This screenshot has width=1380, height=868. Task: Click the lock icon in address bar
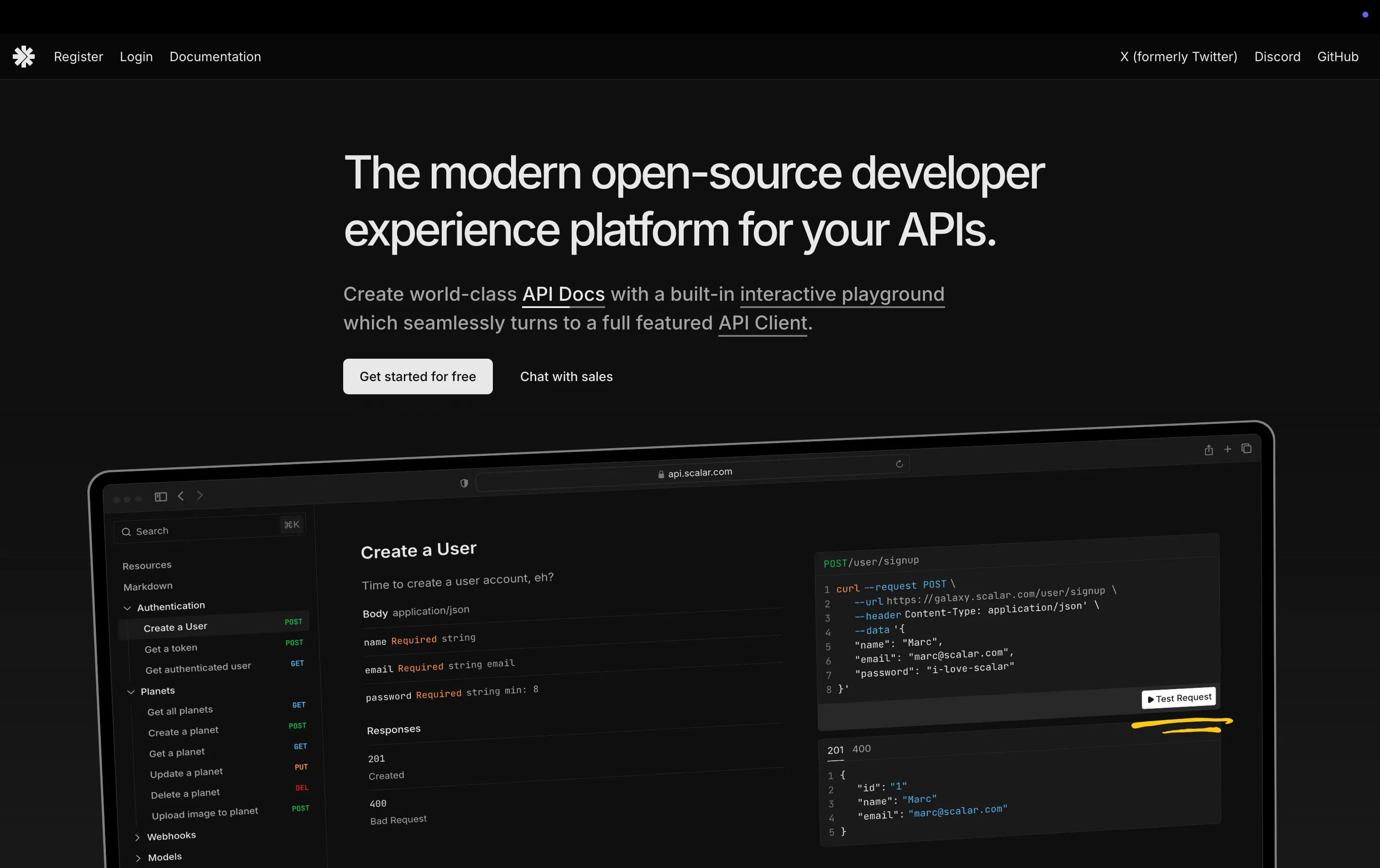(661, 475)
